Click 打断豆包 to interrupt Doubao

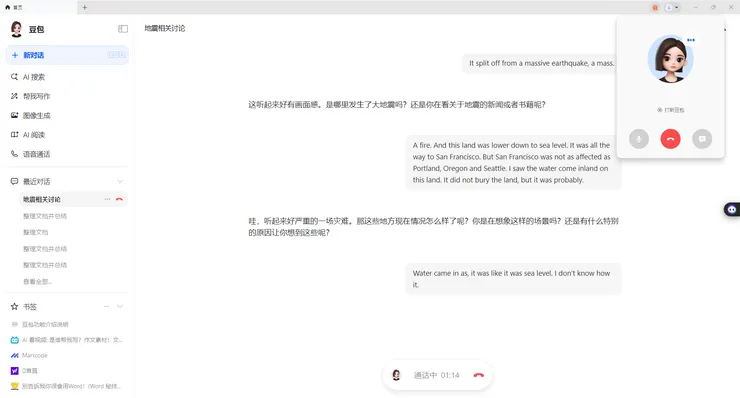(x=671, y=110)
